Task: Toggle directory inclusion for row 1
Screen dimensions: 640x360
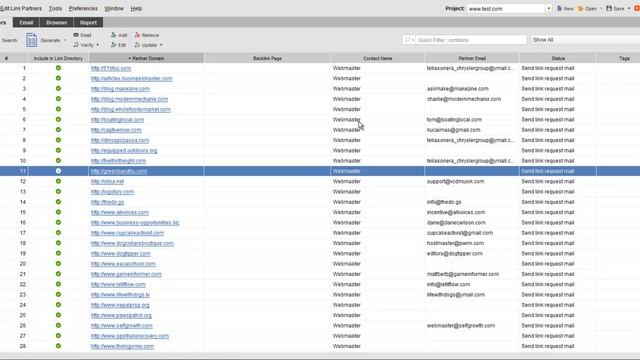Action: tap(58, 68)
